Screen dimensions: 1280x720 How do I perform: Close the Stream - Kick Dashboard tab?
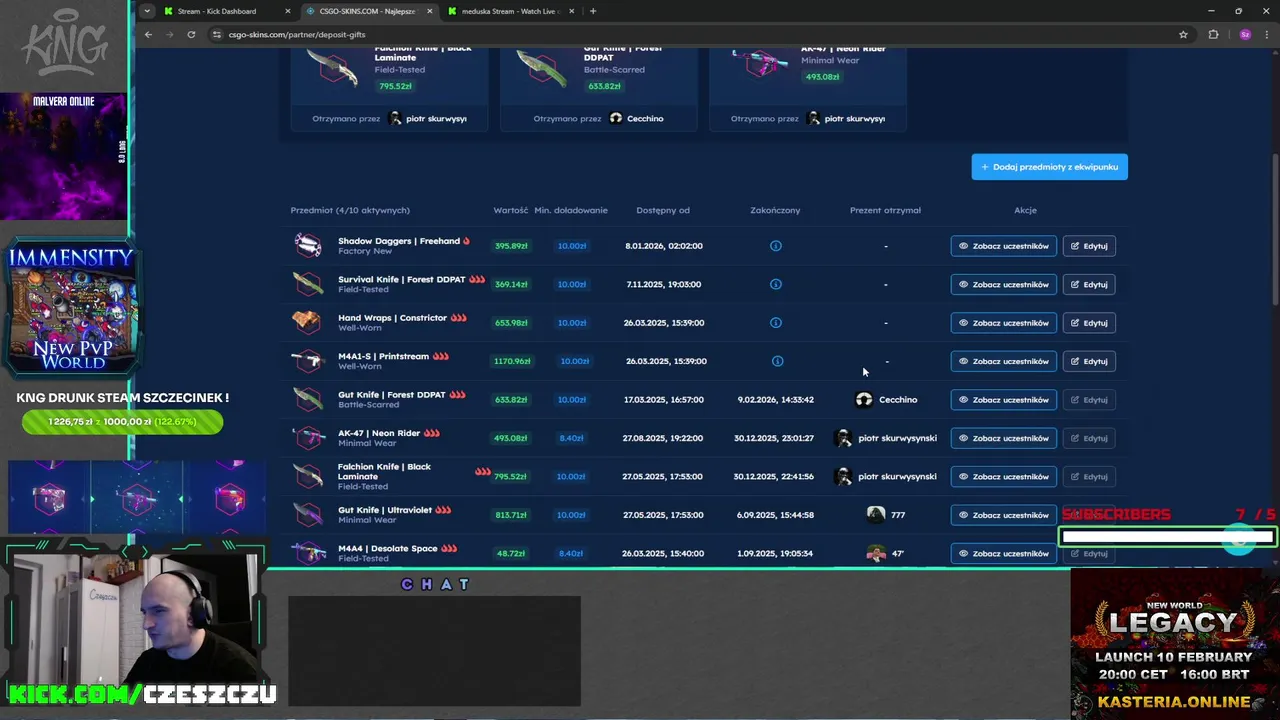(x=288, y=11)
